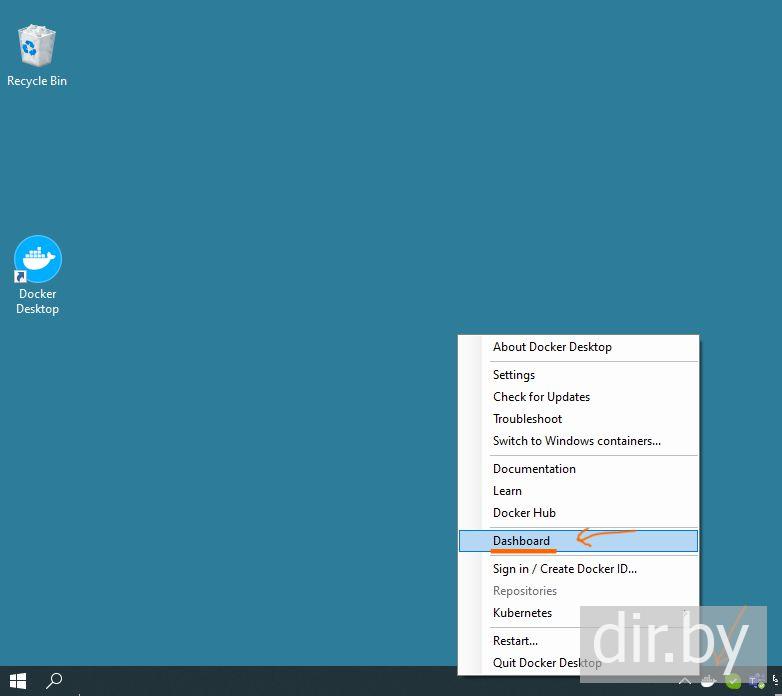Viewport: 782px width, 696px height.
Task: Open About Docker Desktop menu entry
Action: [579, 347]
